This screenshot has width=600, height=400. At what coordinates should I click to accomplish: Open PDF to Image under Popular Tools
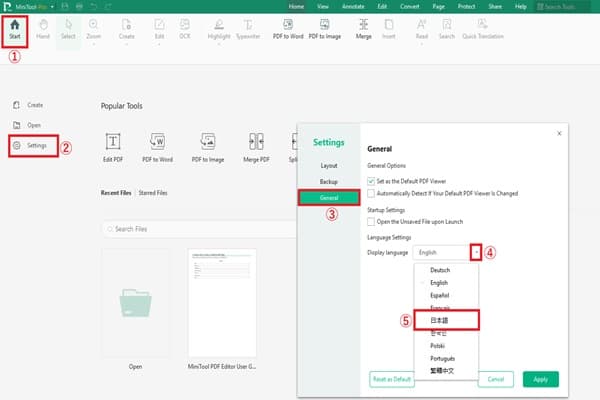point(208,147)
